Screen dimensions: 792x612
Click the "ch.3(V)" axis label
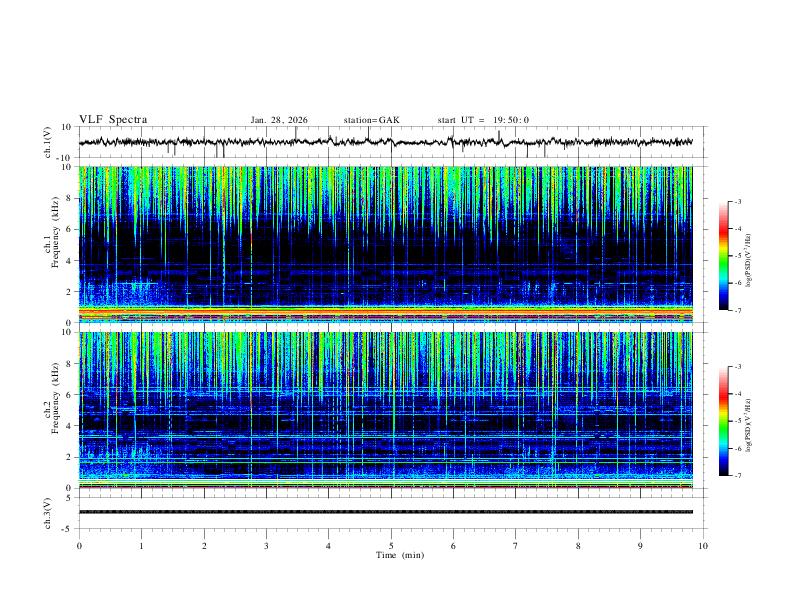pos(48,514)
